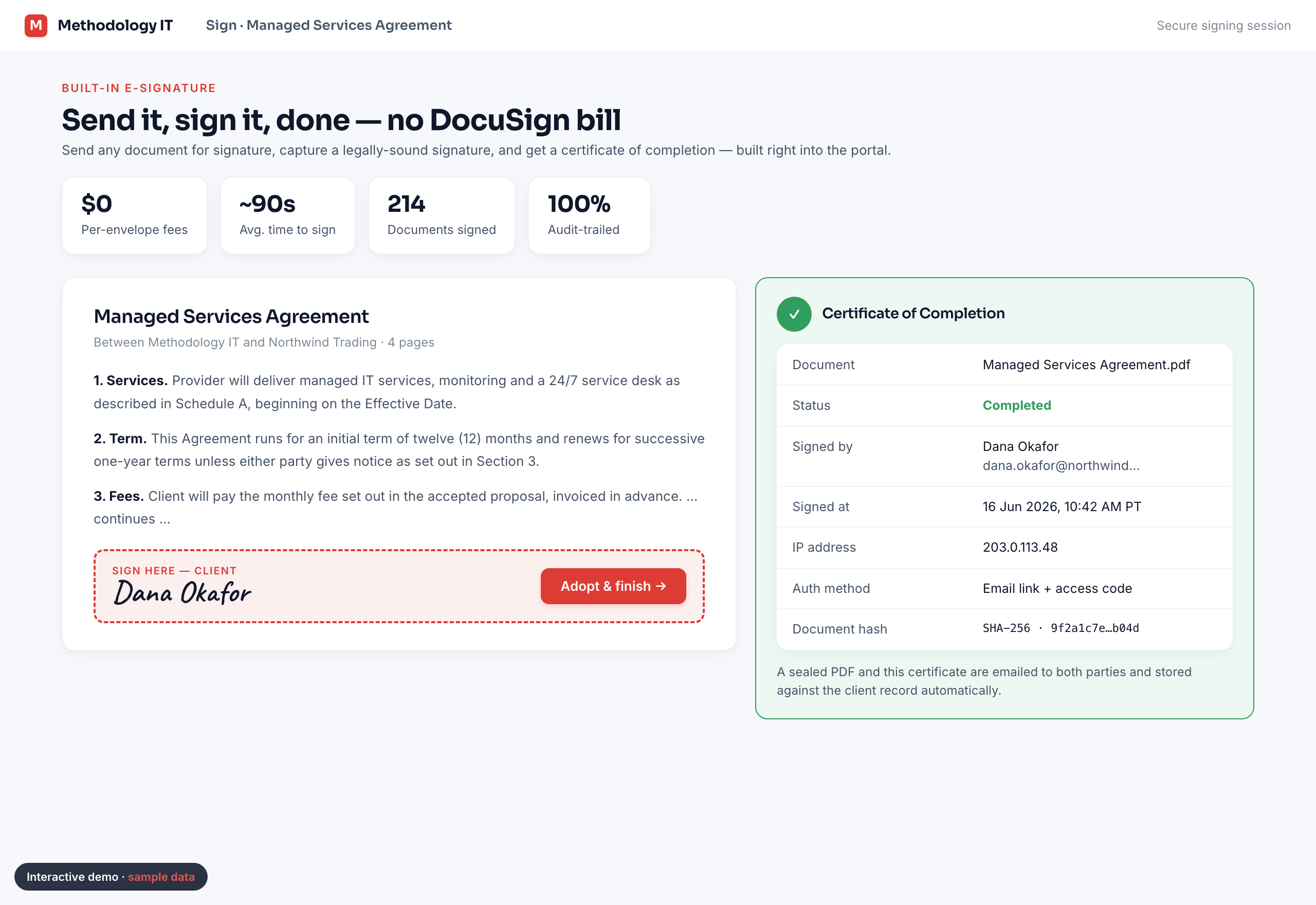Click the red Methodology IT logo icon
This screenshot has height=905, width=1316.
(35, 26)
